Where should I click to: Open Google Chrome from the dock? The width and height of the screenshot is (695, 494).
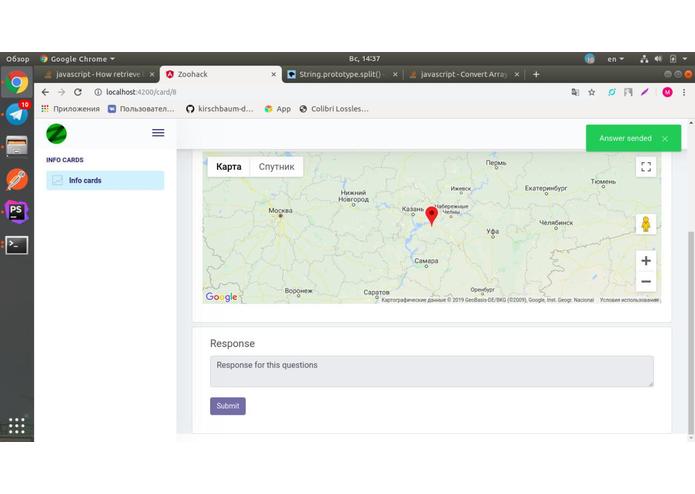pos(17,82)
